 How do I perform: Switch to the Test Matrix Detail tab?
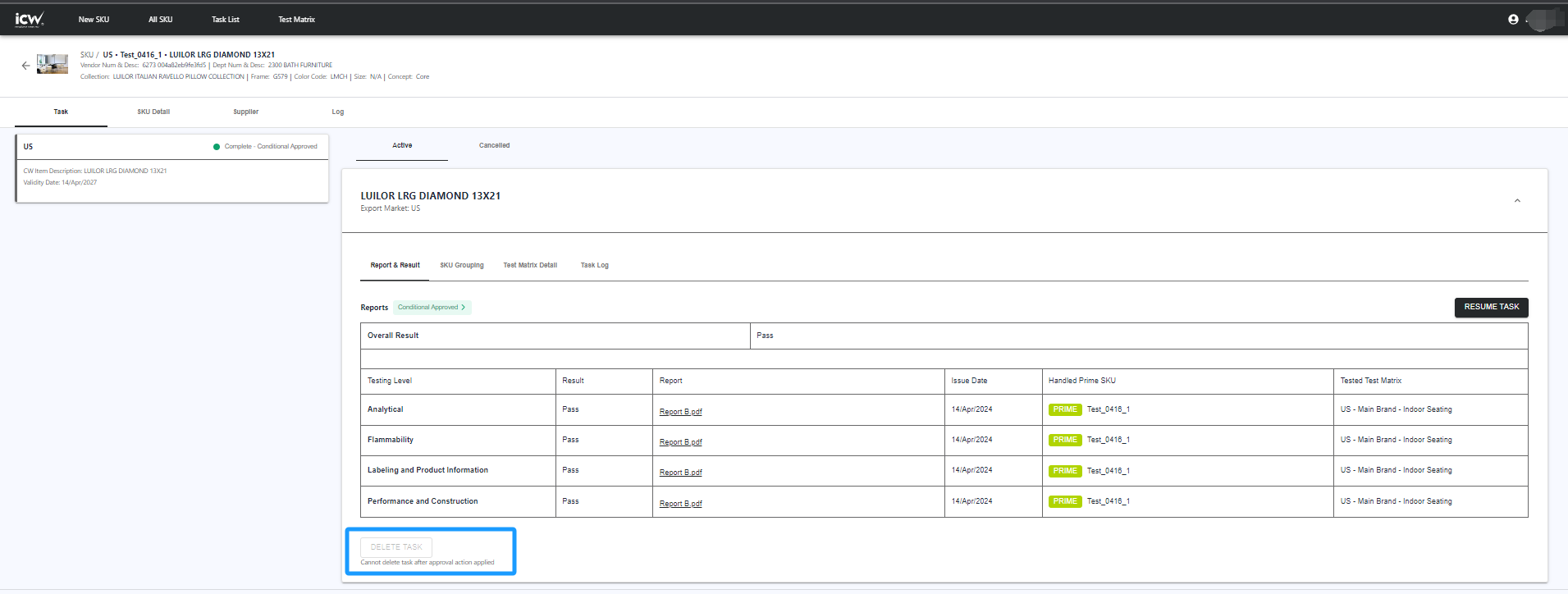pos(530,265)
